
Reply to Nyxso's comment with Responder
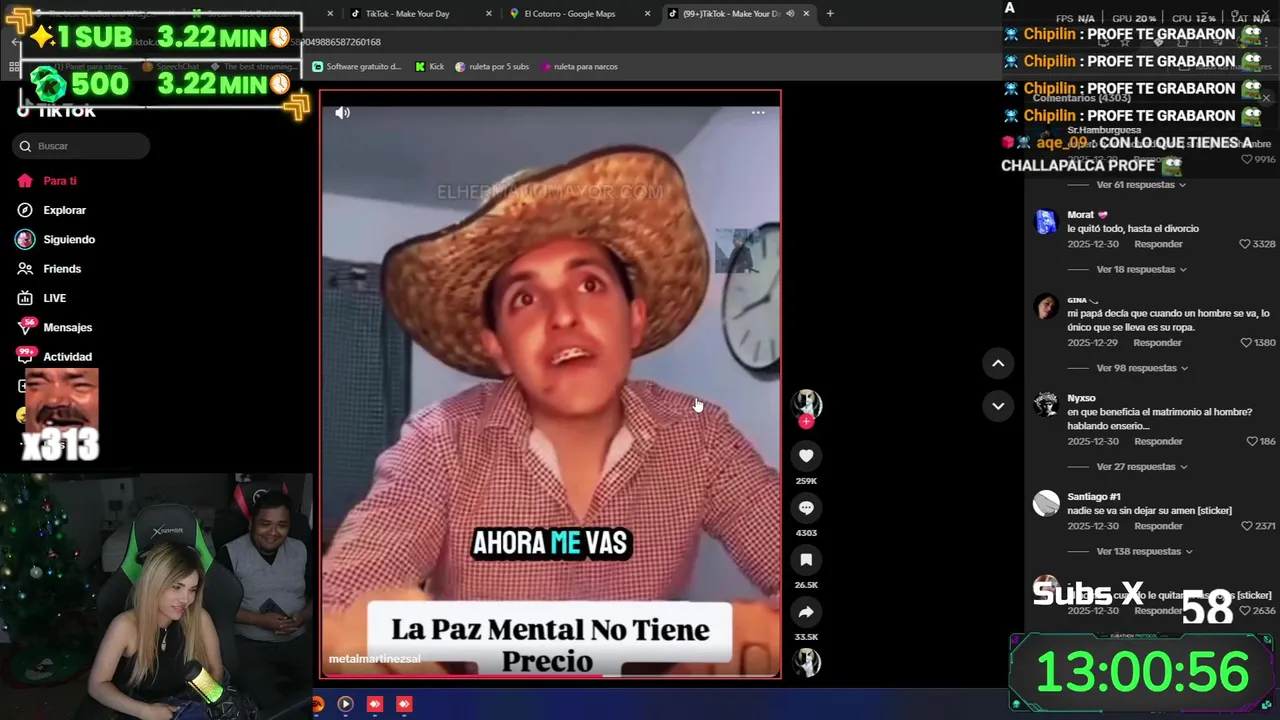(x=1158, y=442)
